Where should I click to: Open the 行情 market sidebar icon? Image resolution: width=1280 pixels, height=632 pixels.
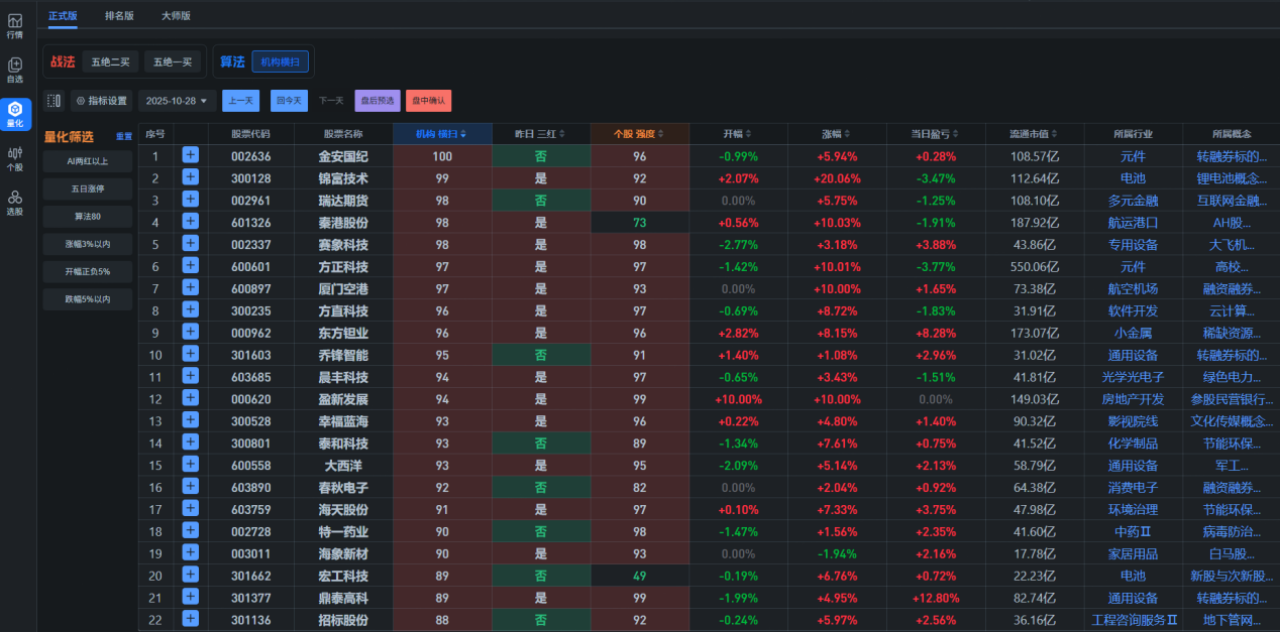(x=15, y=25)
